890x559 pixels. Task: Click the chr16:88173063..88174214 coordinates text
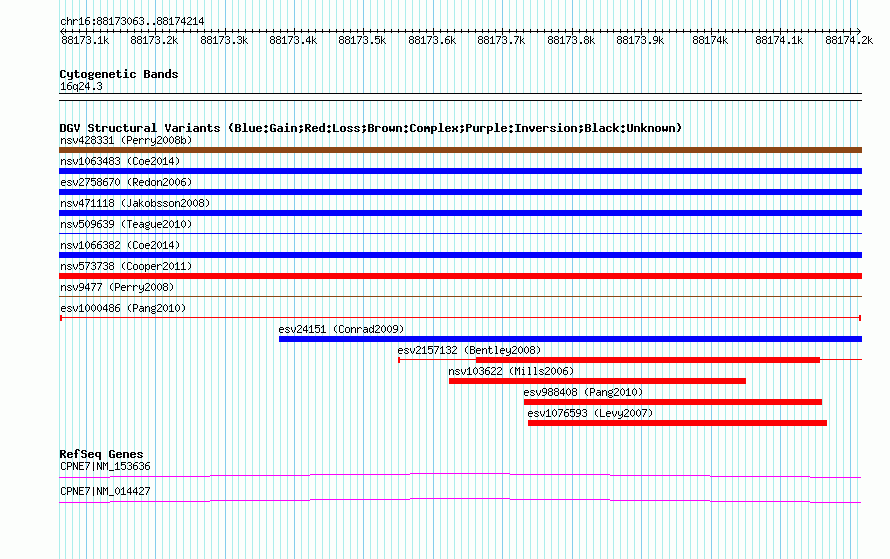point(132,22)
